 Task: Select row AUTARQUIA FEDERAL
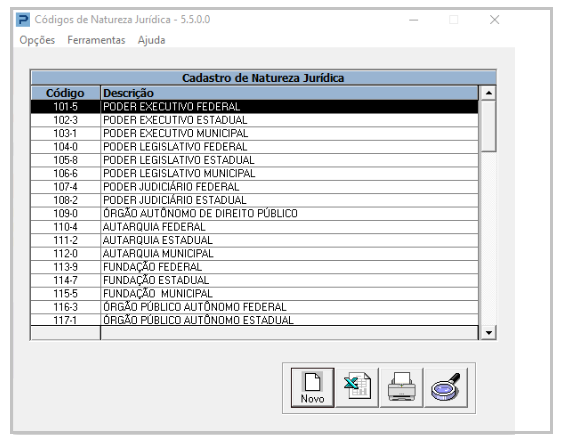255,227
